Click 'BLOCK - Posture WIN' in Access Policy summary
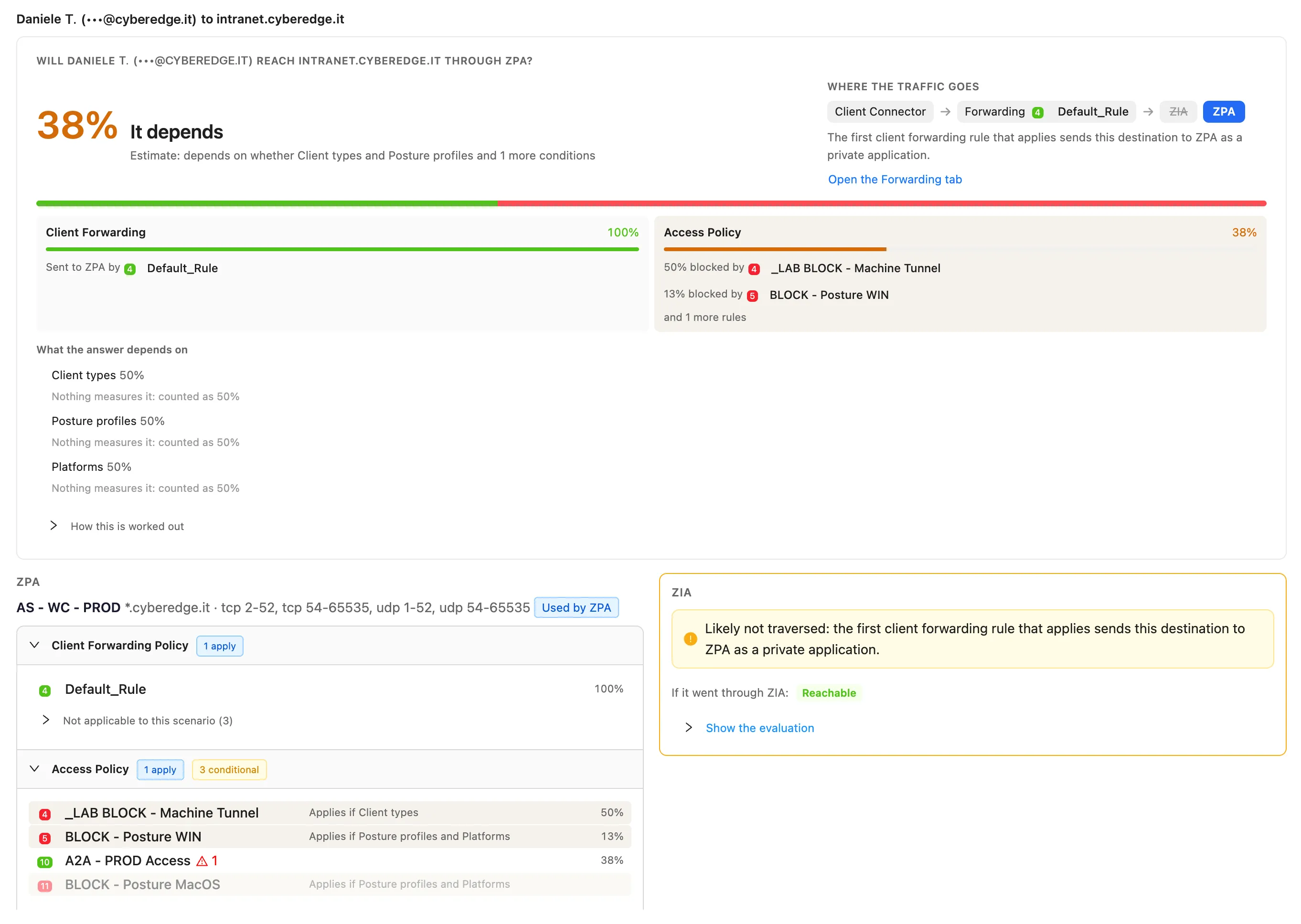Screen dimensions: 1301x924 click(x=829, y=295)
